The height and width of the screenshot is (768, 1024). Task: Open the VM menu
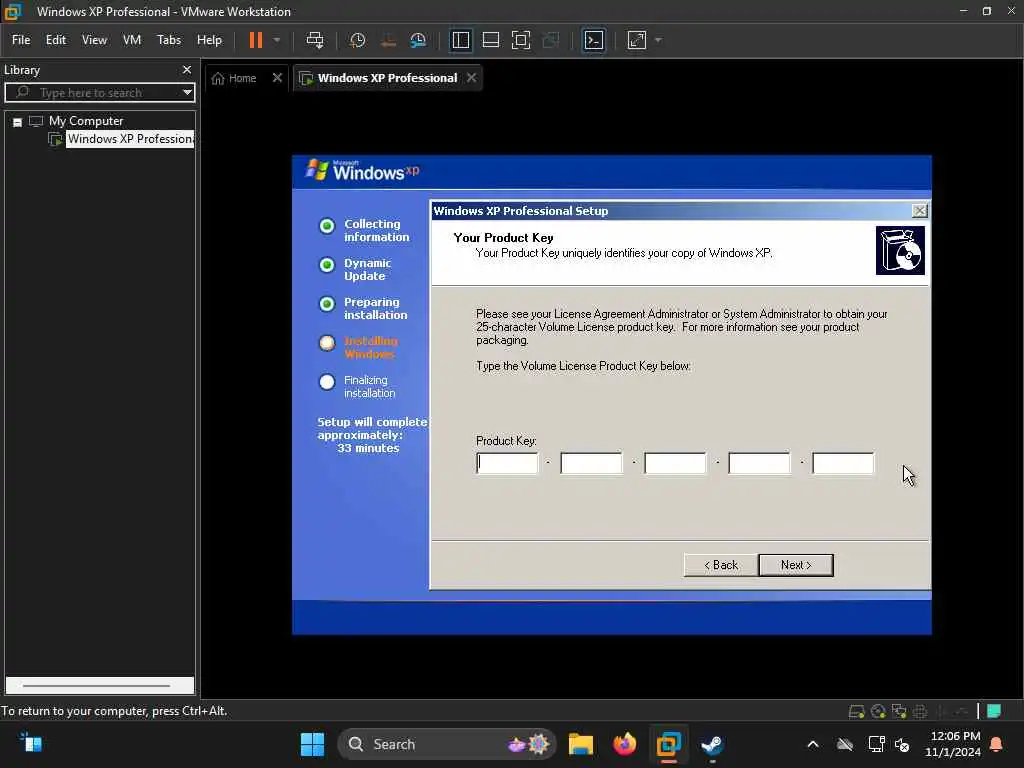[x=132, y=40]
